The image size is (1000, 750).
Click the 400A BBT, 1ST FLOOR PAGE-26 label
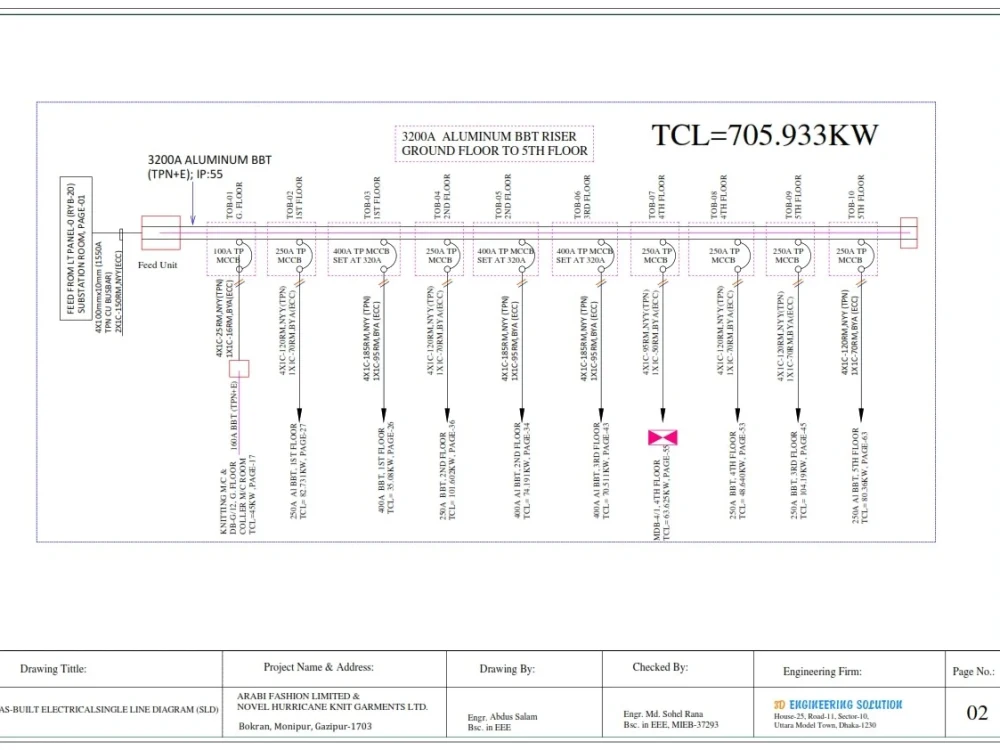point(386,468)
